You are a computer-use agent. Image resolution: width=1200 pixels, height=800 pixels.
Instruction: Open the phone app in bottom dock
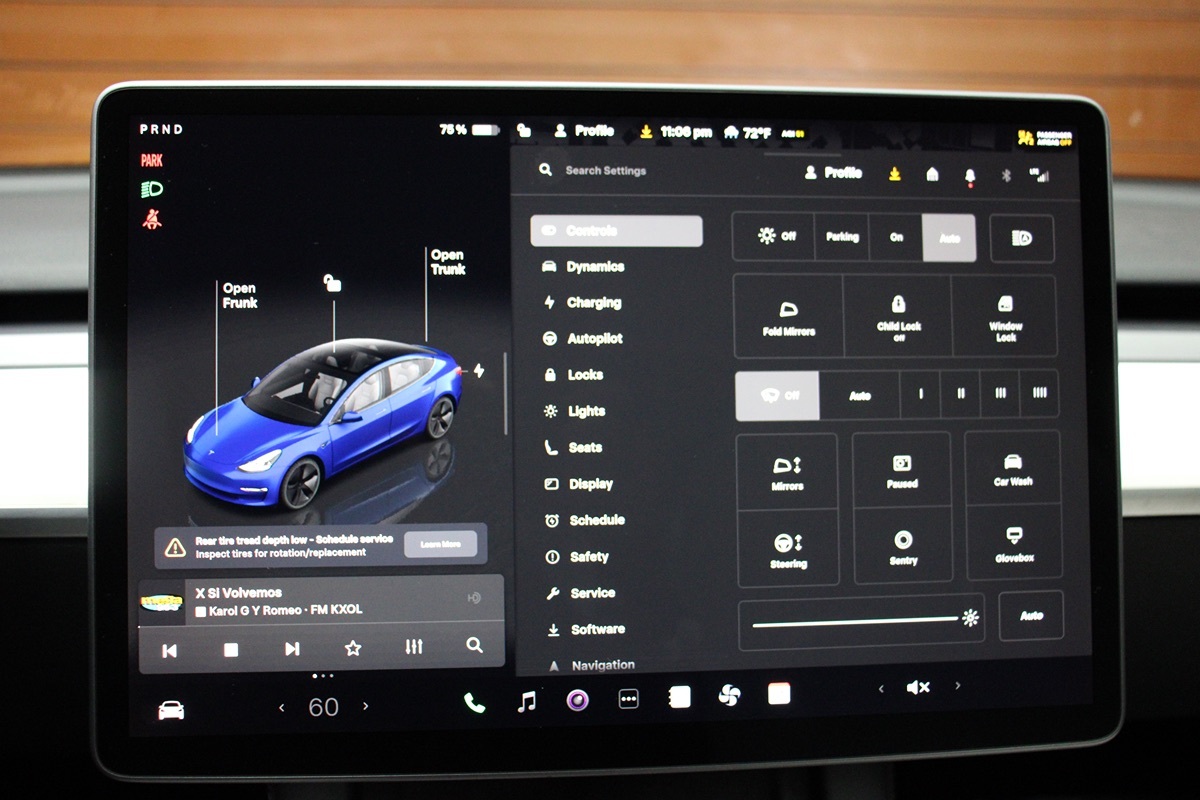(x=474, y=703)
